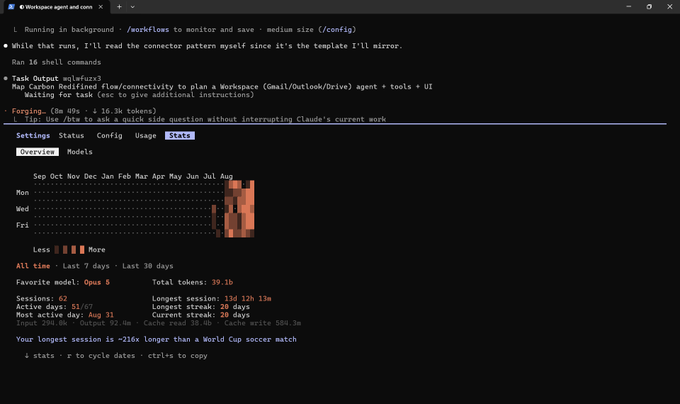680x404 pixels.
Task: Click the World Cup soccer match fun fact
Action: pos(156,339)
